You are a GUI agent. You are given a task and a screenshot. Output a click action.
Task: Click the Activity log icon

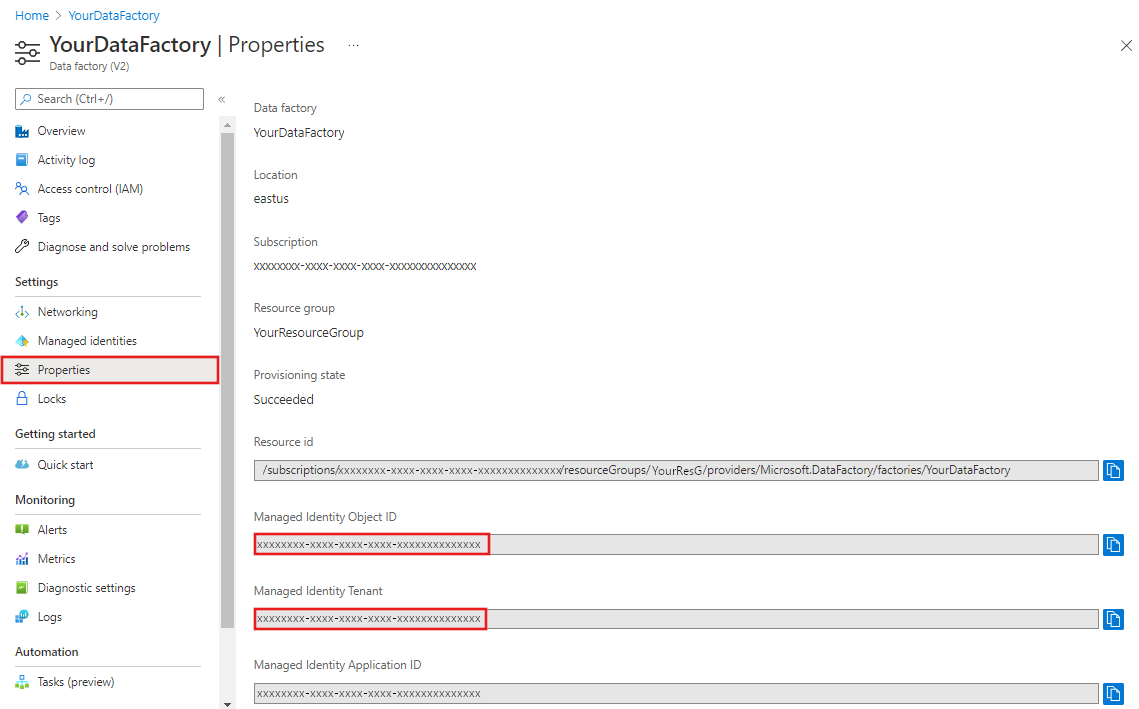pyautogui.click(x=23, y=160)
